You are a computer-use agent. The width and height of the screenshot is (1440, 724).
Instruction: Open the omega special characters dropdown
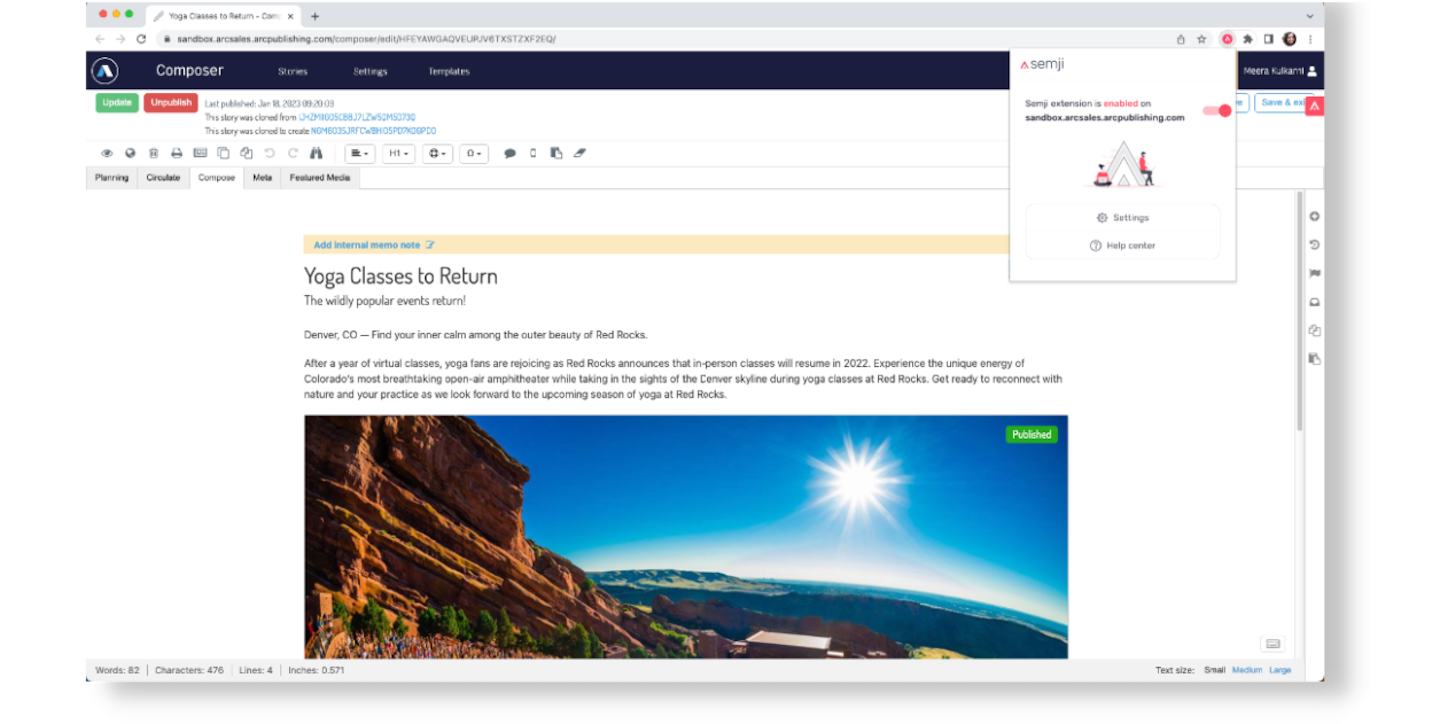click(473, 154)
